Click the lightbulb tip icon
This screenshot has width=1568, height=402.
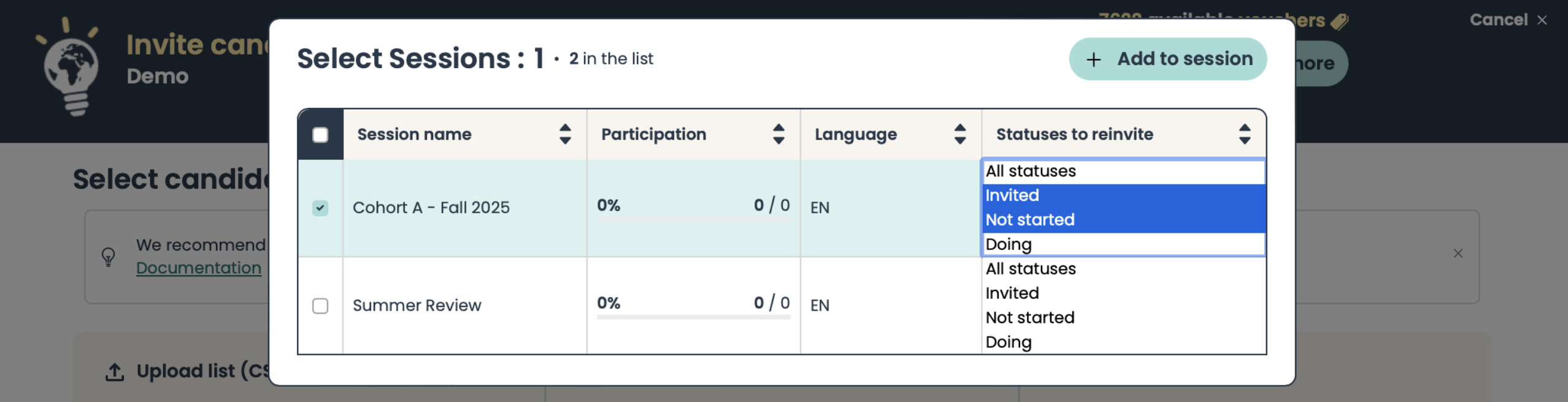pyautogui.click(x=109, y=256)
